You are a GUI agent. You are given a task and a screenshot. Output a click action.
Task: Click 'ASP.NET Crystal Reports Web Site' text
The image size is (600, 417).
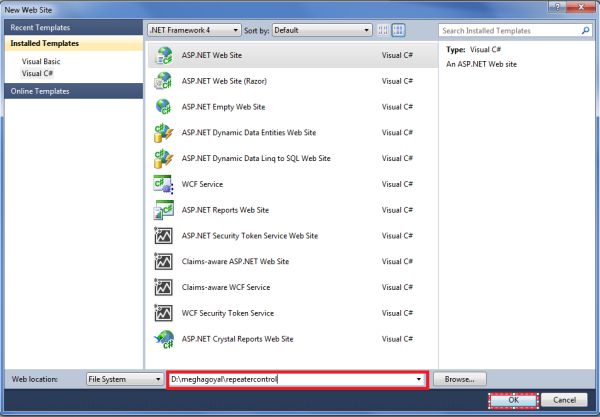coord(238,339)
